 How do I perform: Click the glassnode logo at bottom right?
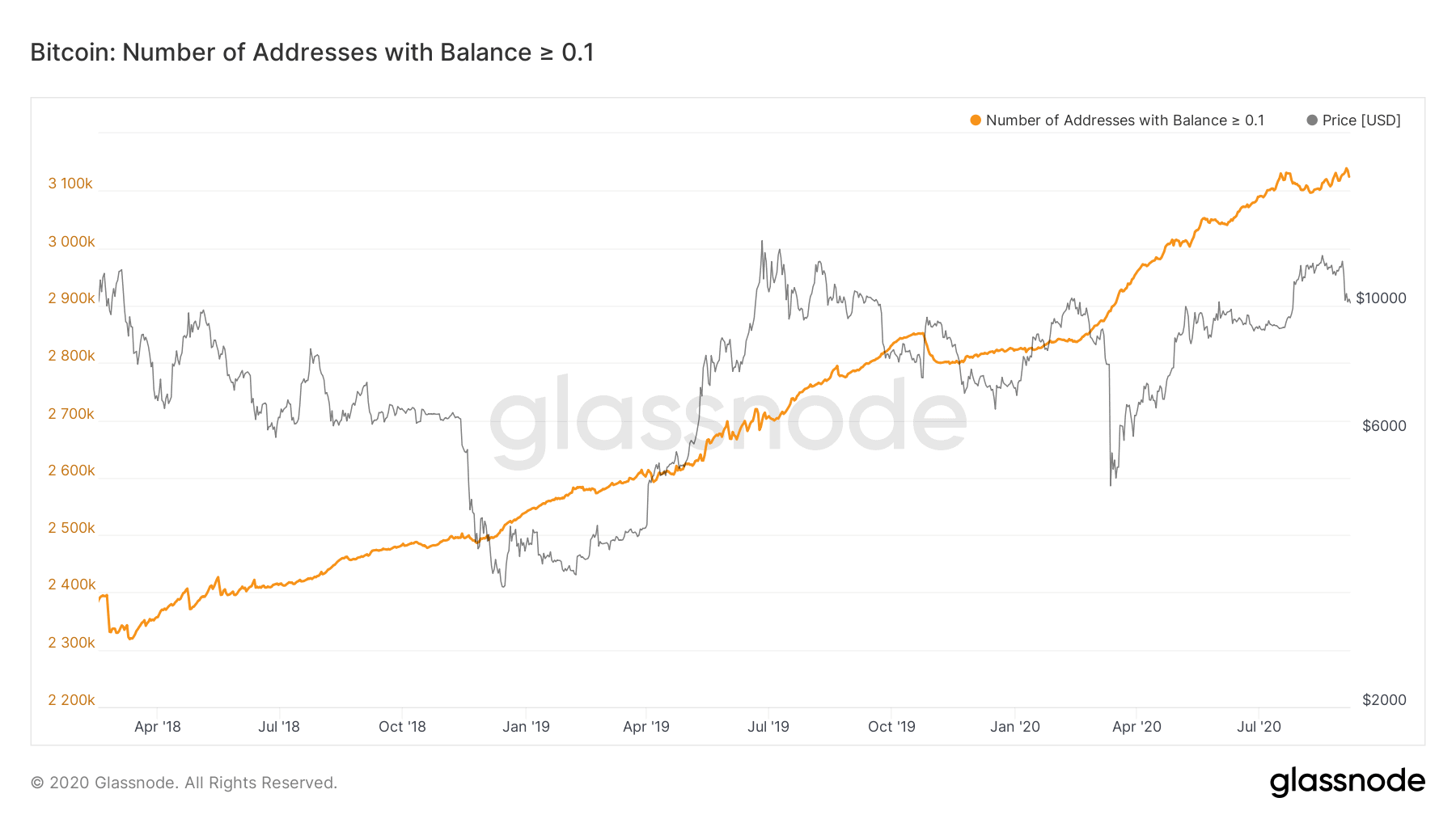tap(1348, 782)
